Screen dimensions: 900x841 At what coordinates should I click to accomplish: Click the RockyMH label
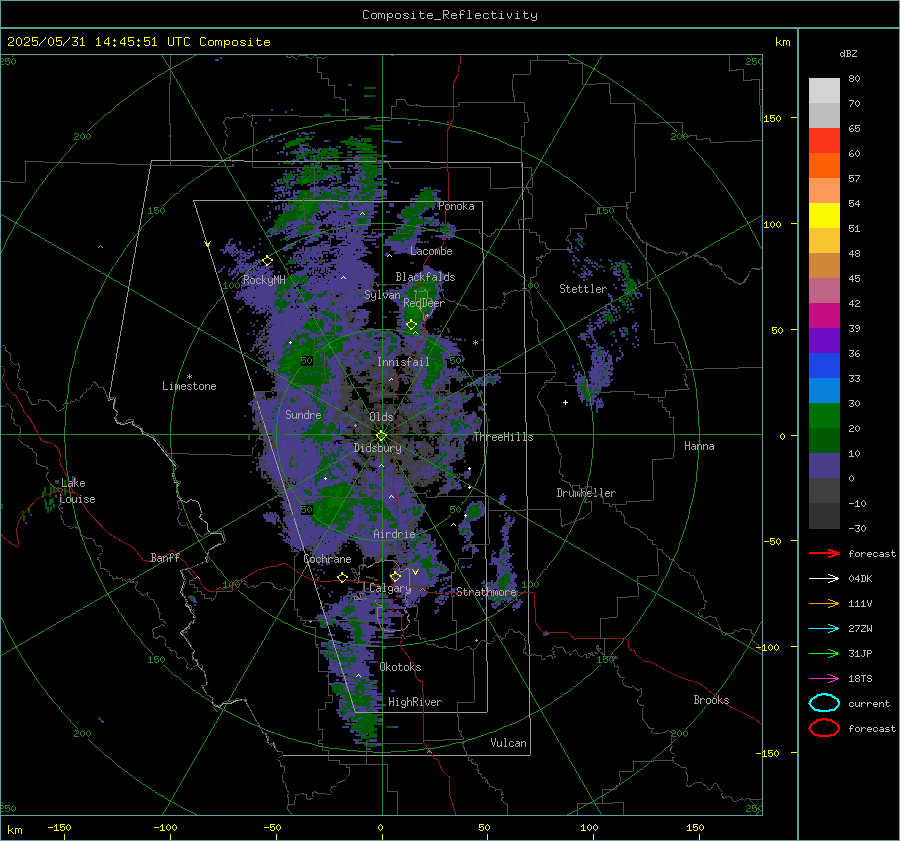pos(264,280)
